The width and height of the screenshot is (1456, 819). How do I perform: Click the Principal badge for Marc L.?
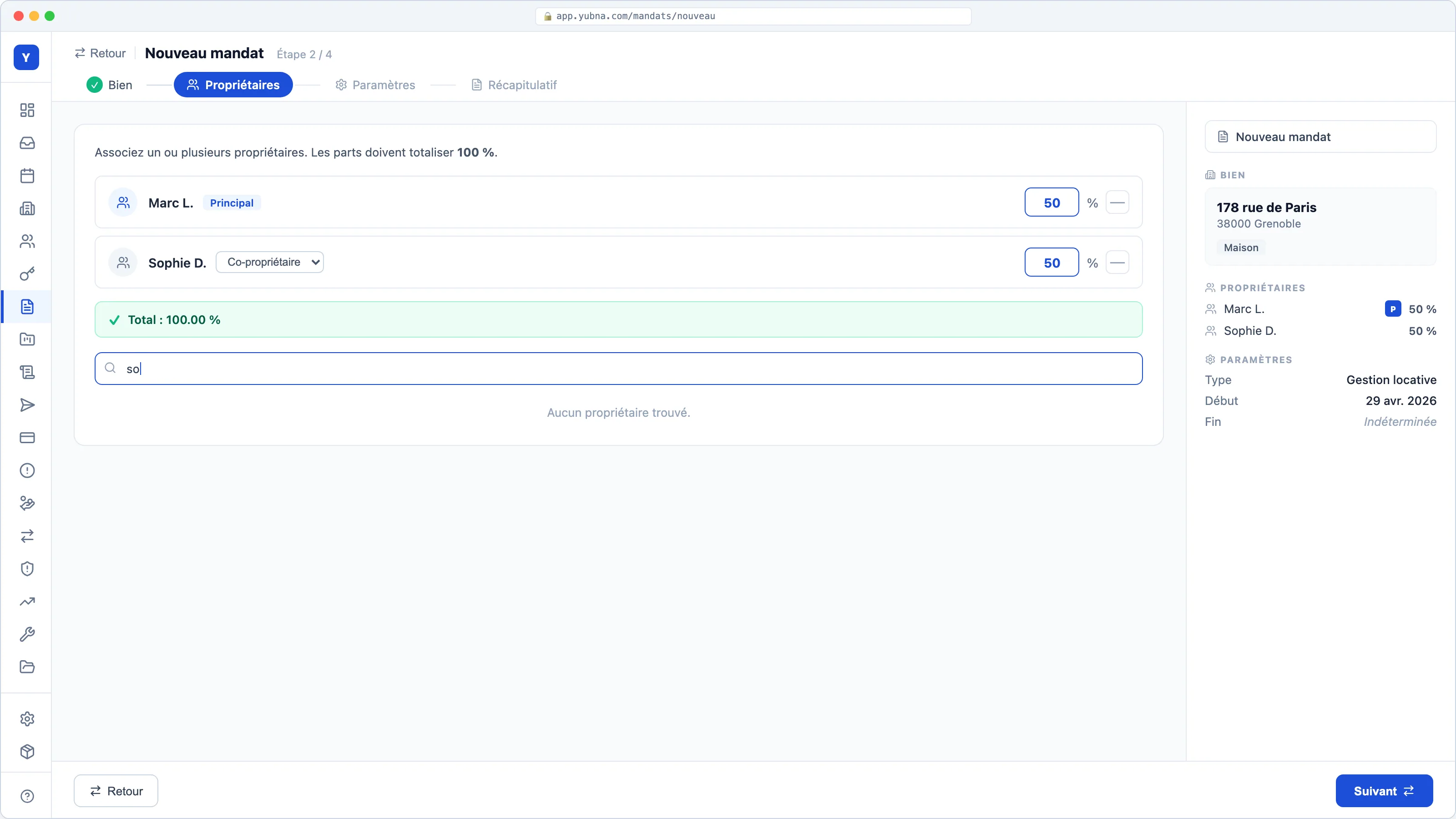pyautogui.click(x=232, y=203)
